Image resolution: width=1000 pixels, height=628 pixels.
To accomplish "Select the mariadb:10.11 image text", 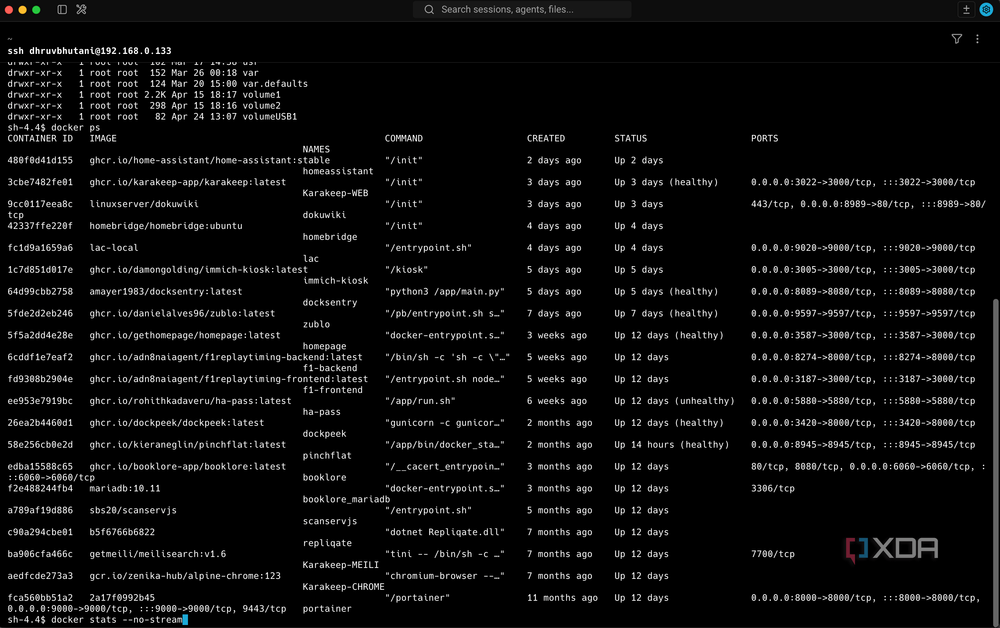I will [x=125, y=488].
